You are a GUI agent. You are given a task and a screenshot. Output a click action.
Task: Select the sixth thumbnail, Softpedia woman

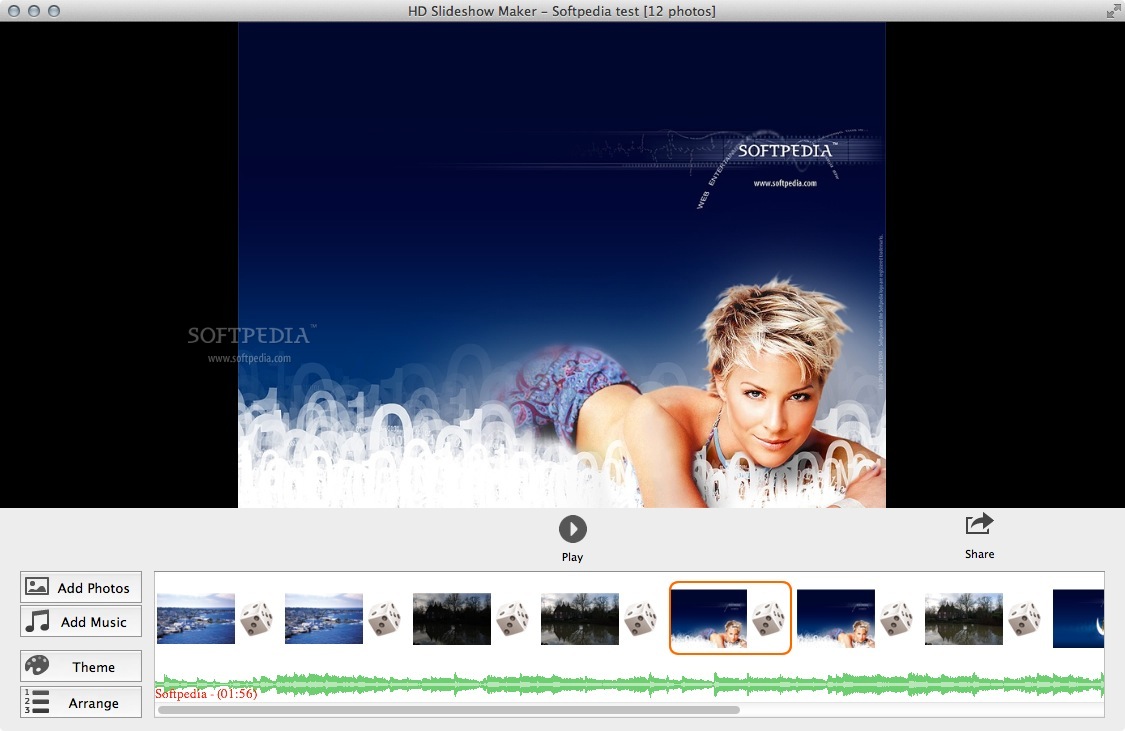coord(836,618)
